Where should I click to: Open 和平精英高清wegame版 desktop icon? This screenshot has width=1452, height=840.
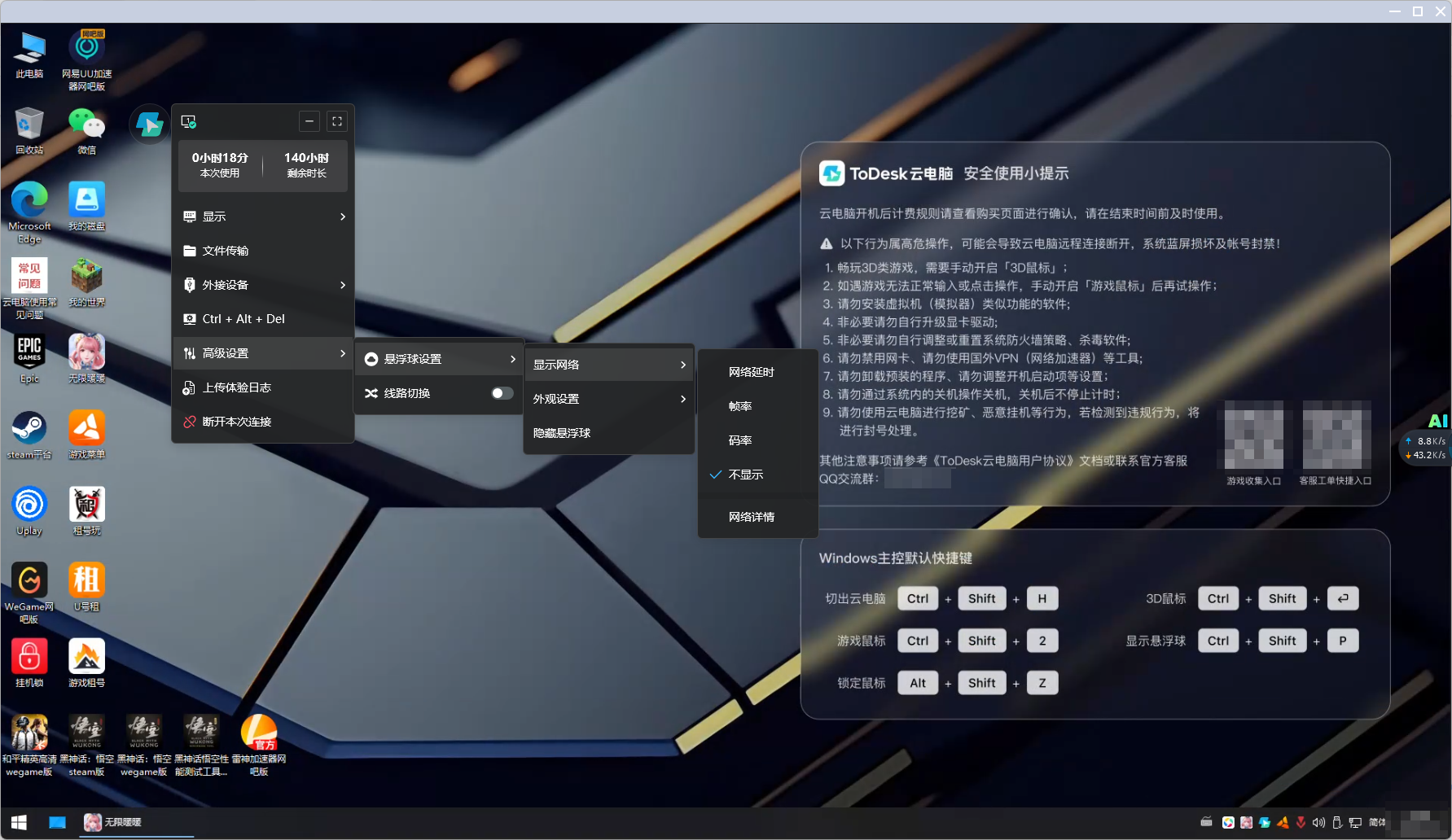(29, 746)
